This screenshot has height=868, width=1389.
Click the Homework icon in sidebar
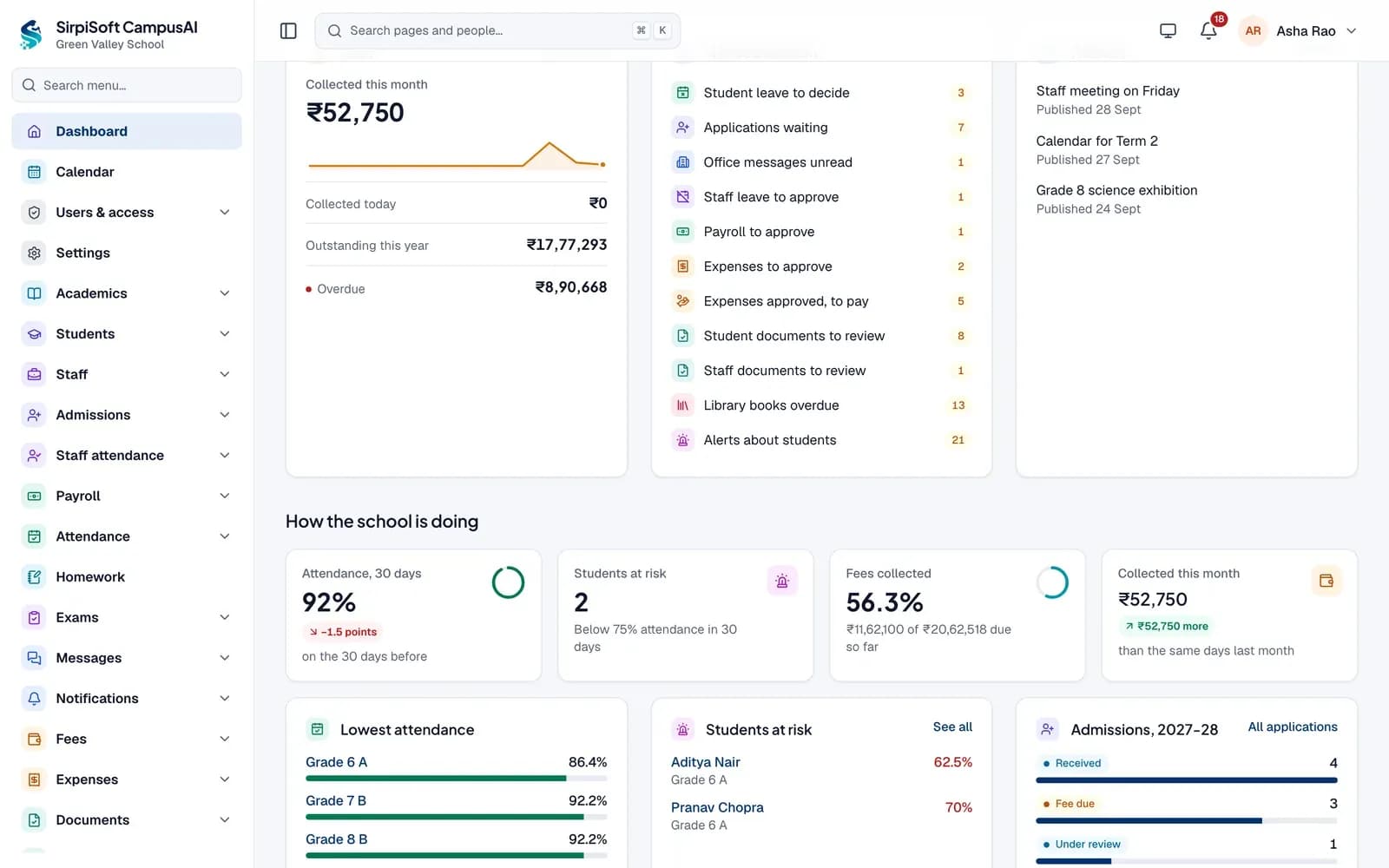(34, 577)
